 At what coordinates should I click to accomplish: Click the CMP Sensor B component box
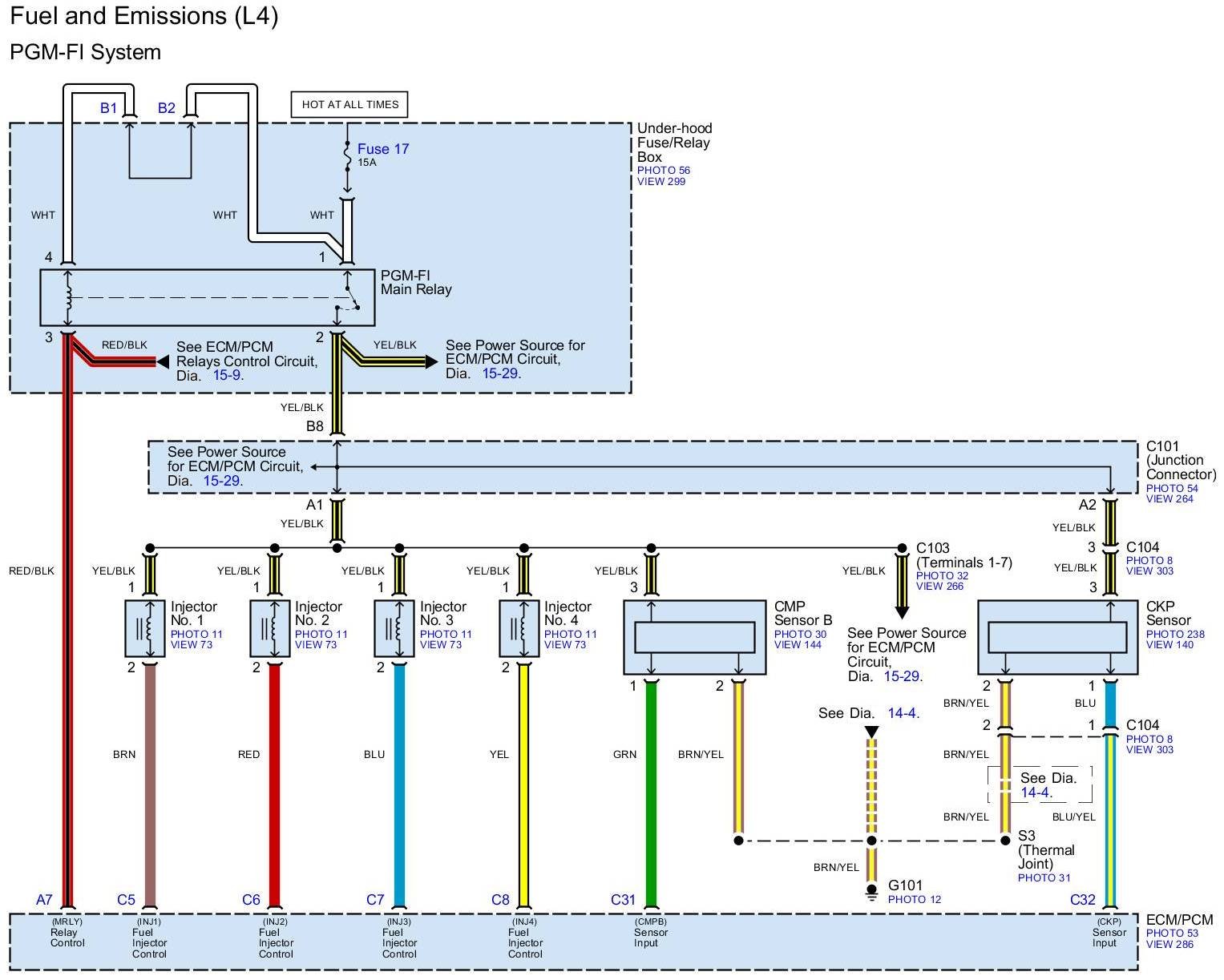[x=694, y=637]
